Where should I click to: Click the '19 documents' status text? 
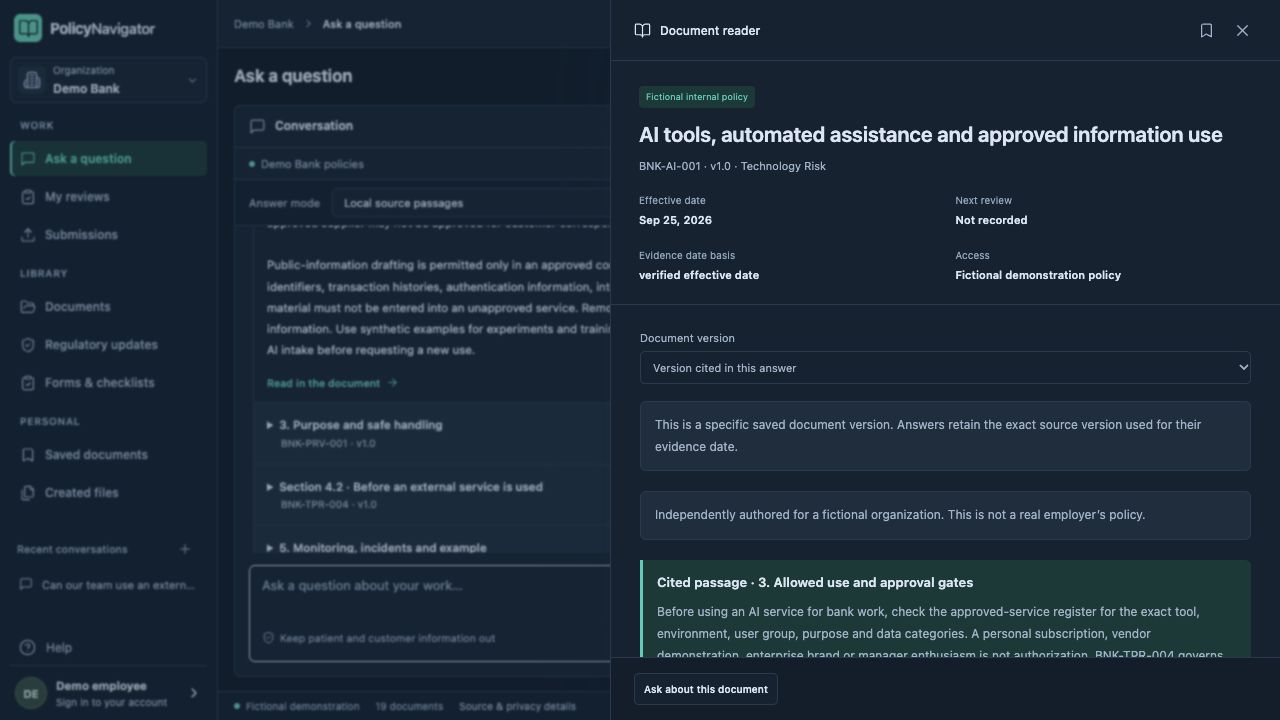pyautogui.click(x=409, y=706)
